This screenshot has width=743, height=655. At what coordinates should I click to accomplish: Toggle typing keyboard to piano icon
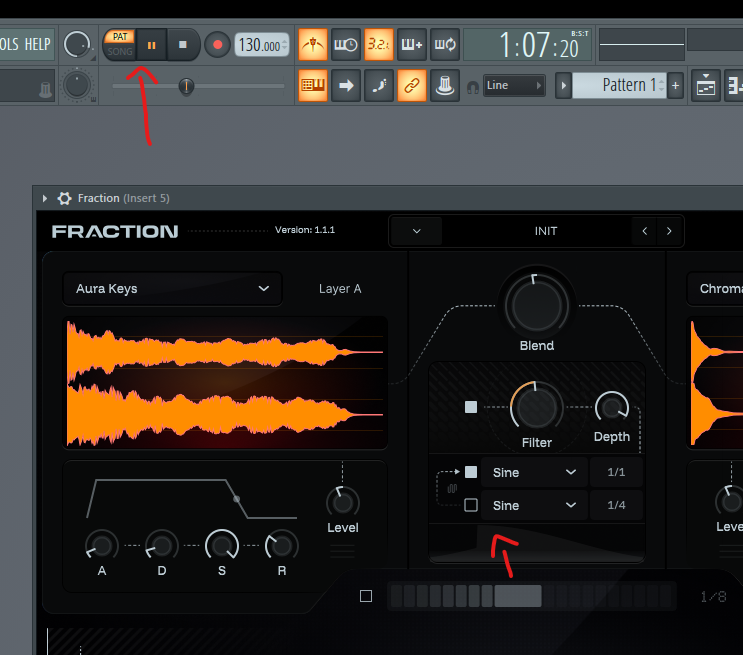point(313,86)
